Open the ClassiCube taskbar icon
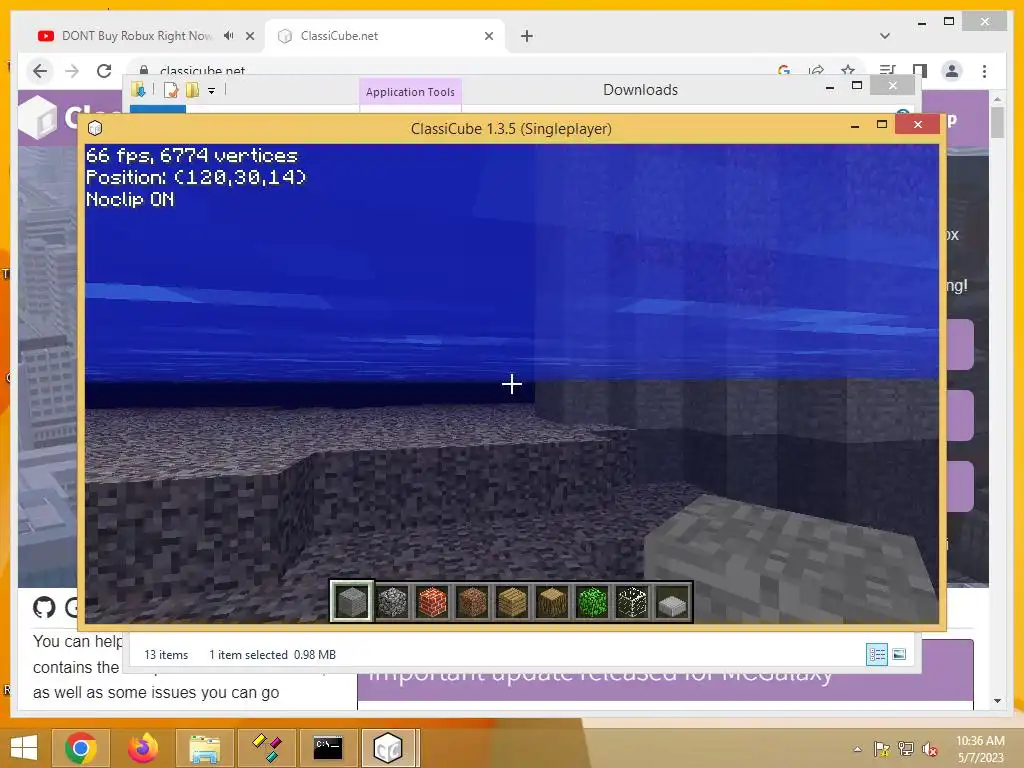Screen dimensions: 1024x768 click(x=388, y=747)
